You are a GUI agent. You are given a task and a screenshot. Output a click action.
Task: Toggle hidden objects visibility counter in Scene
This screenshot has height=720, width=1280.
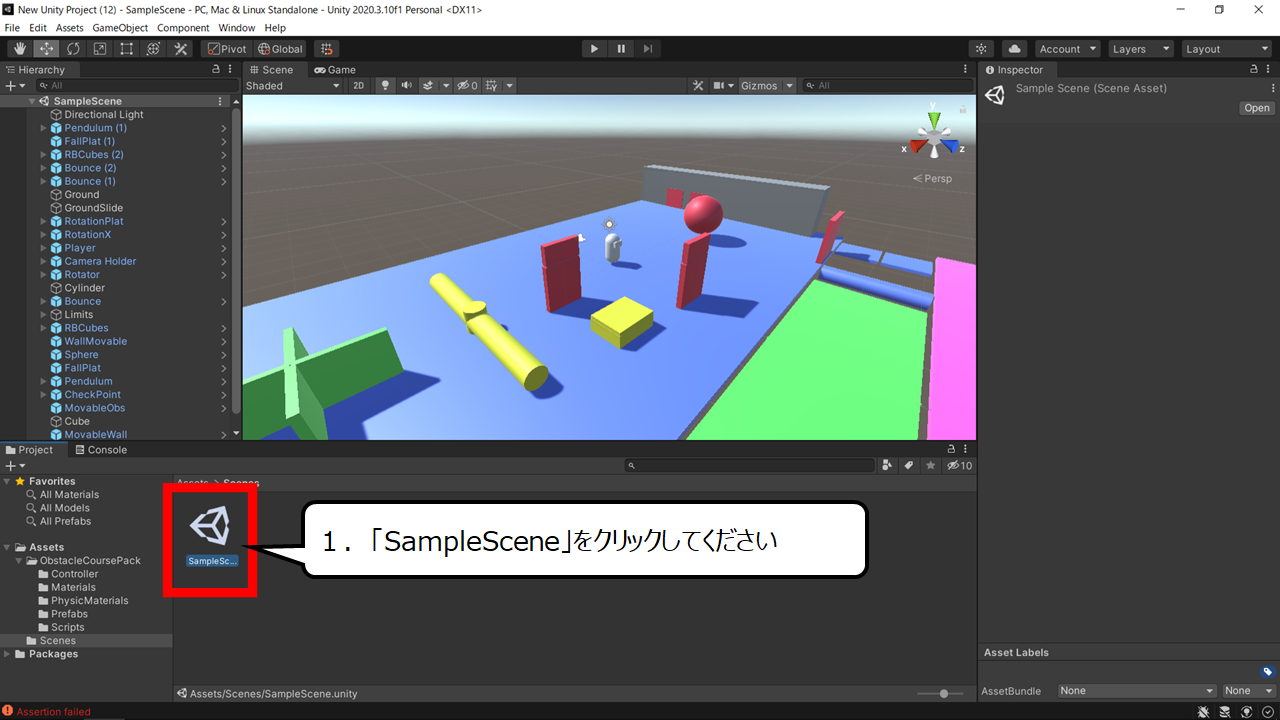tap(467, 86)
